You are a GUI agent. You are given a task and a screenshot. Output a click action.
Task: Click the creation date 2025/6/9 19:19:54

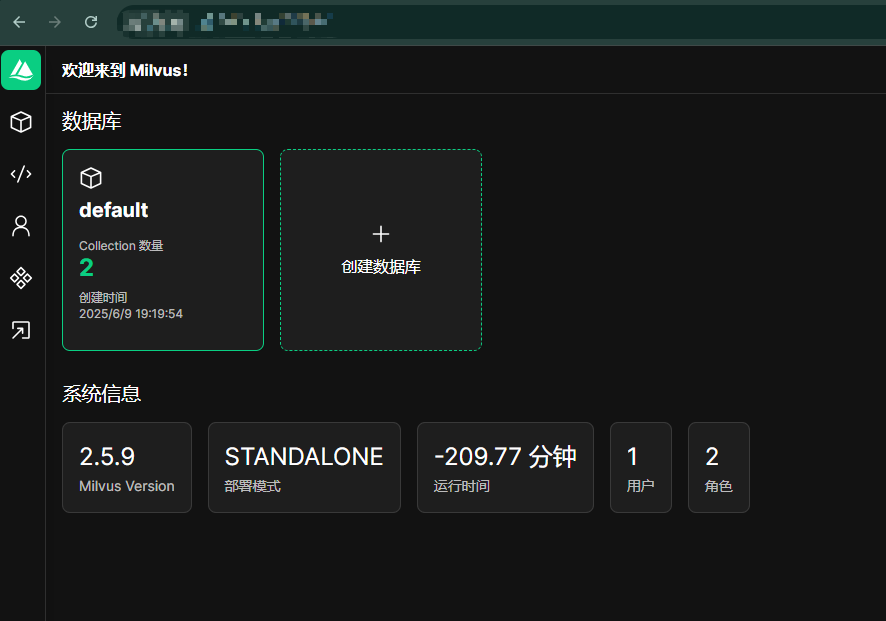tap(131, 314)
